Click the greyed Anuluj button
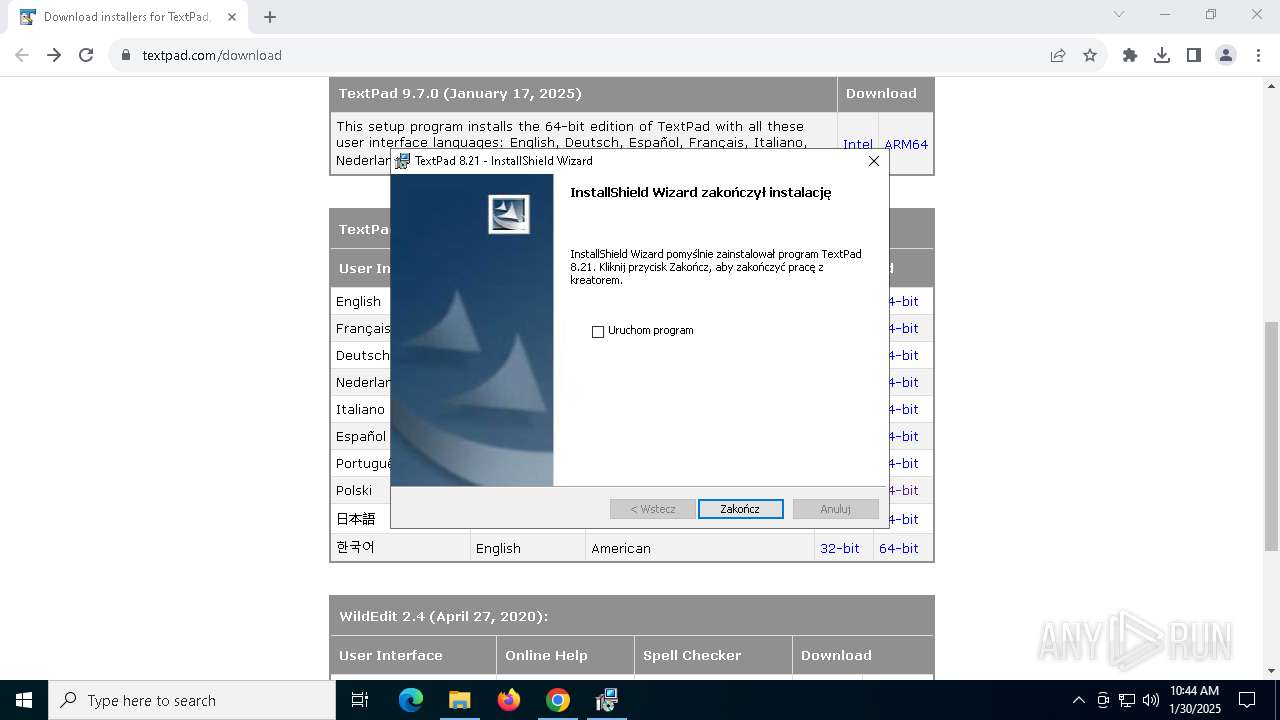The image size is (1280, 720). (x=835, y=509)
